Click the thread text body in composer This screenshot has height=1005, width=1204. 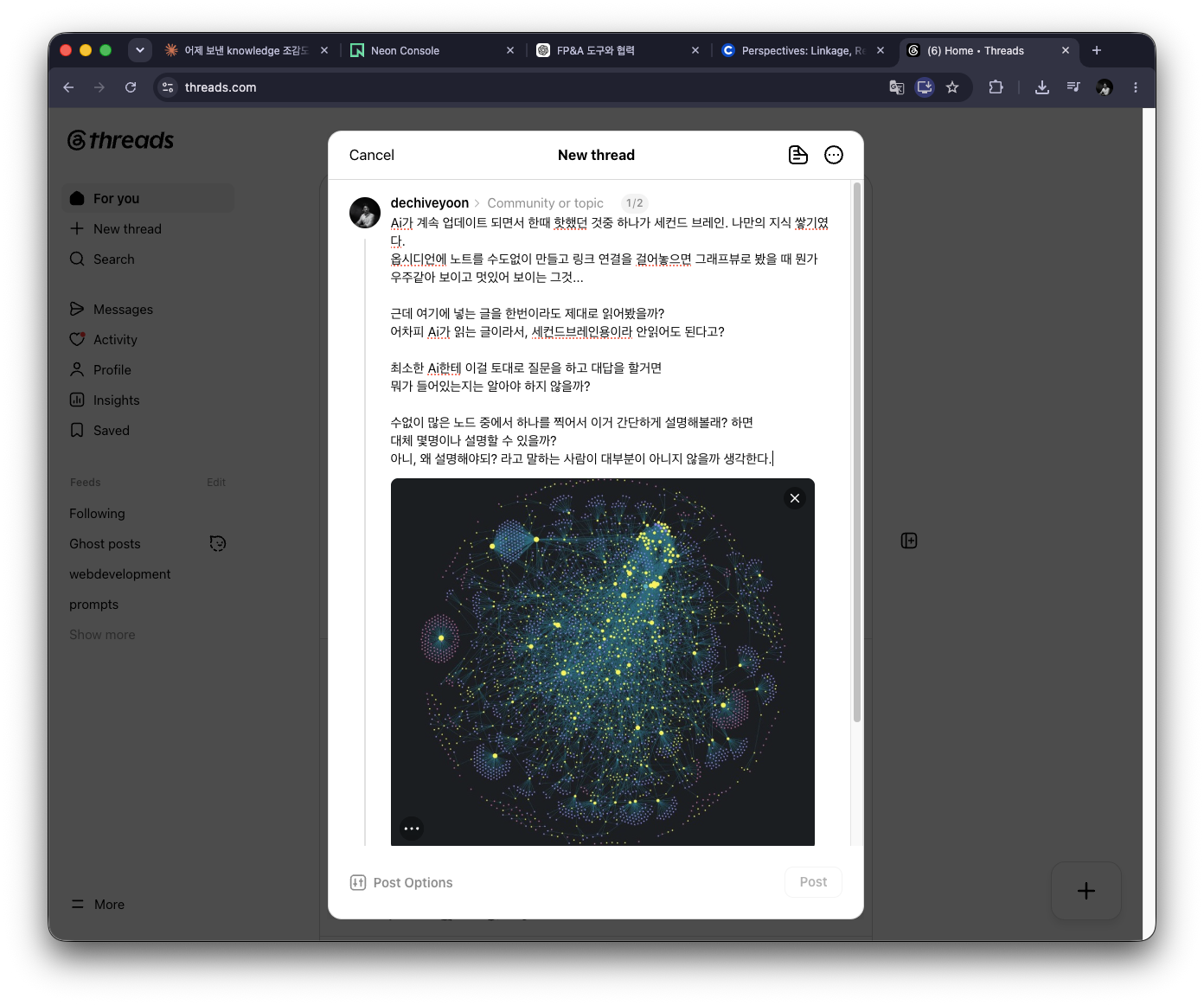tap(610, 341)
